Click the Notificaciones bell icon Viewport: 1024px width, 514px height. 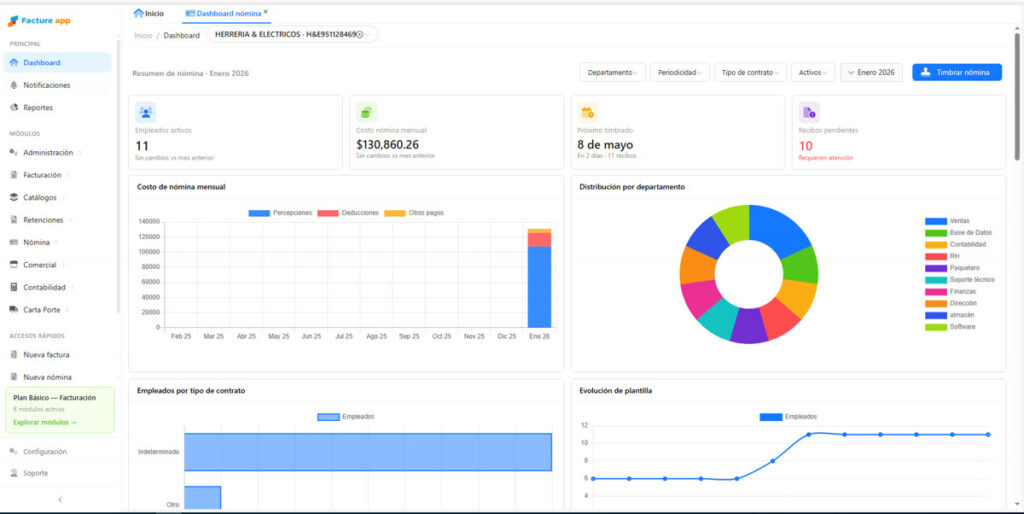click(14, 85)
